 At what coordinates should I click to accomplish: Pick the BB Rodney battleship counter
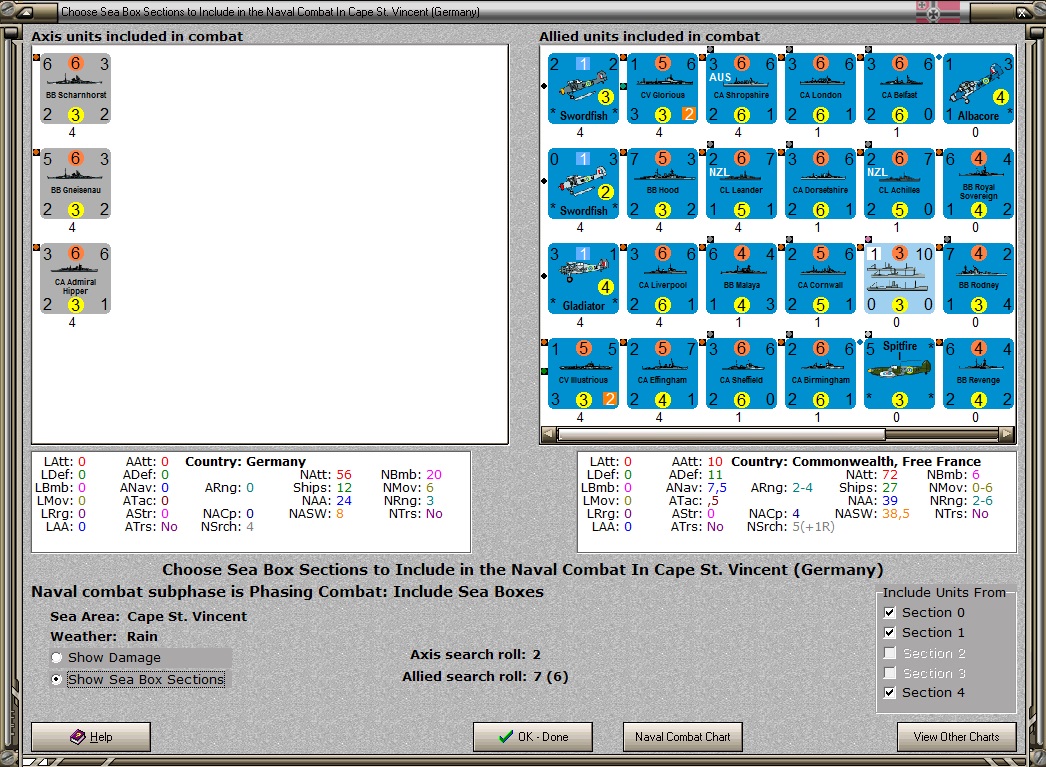tap(979, 279)
